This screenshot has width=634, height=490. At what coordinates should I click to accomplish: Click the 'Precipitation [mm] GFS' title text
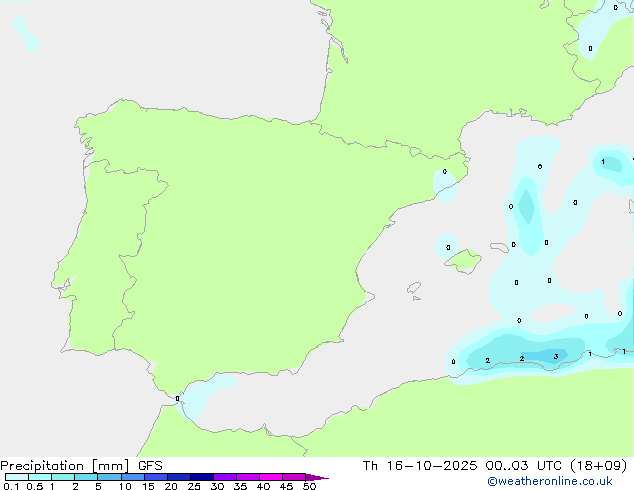(x=81, y=466)
